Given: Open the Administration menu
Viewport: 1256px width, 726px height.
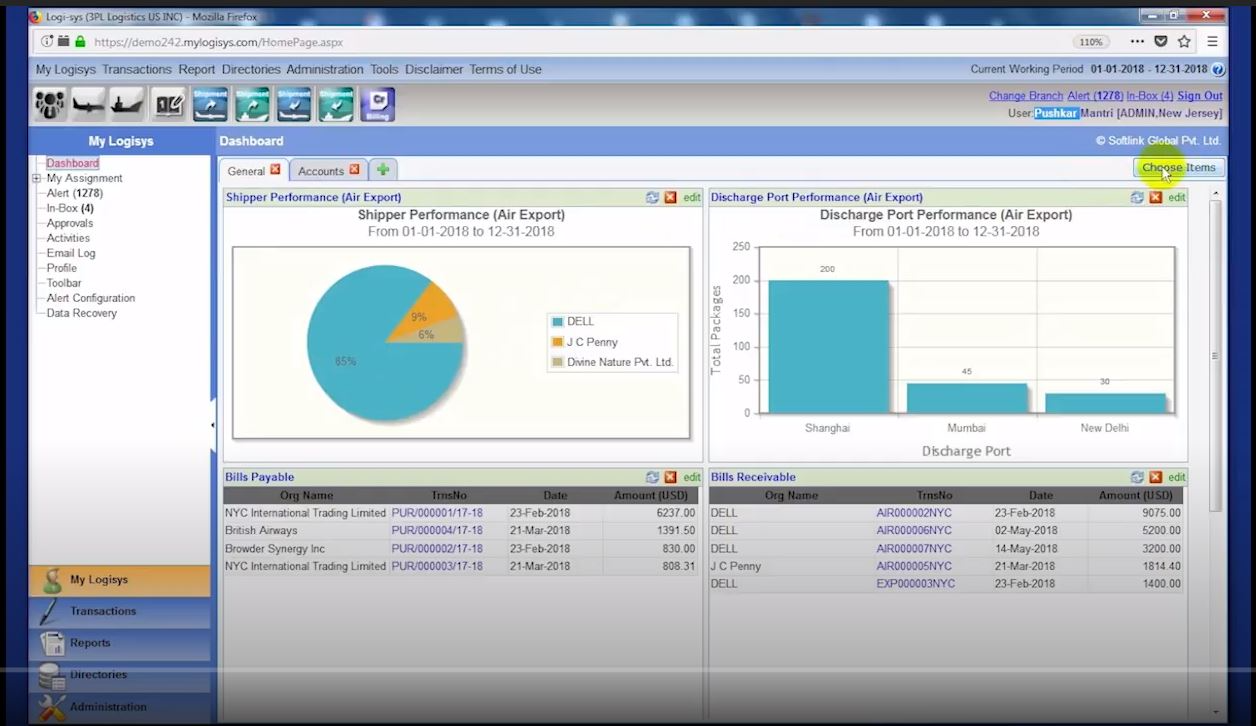Looking at the screenshot, I should [x=325, y=69].
